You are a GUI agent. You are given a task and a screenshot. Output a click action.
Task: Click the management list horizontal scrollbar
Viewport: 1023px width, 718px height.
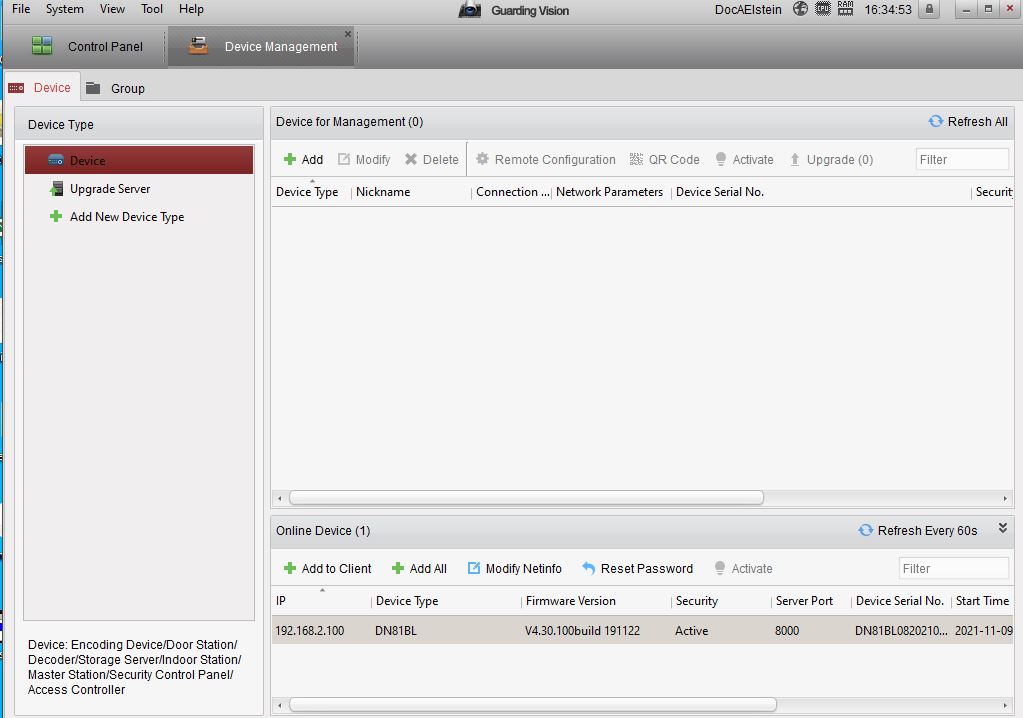526,498
